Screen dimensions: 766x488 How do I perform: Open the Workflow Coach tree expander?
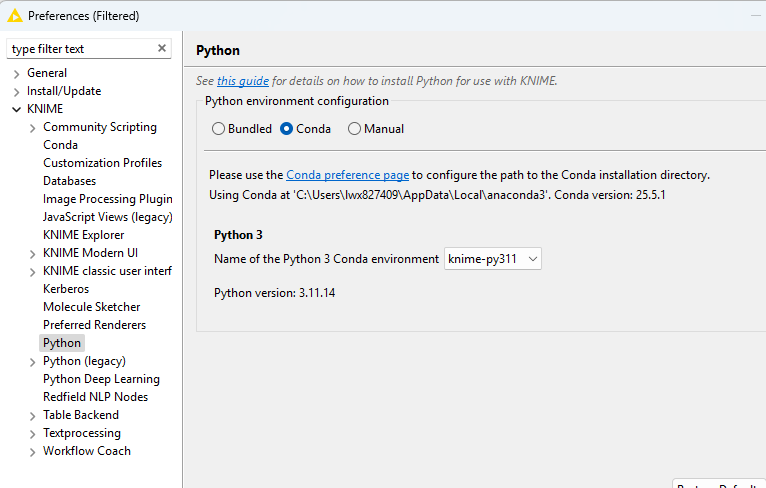(33, 451)
